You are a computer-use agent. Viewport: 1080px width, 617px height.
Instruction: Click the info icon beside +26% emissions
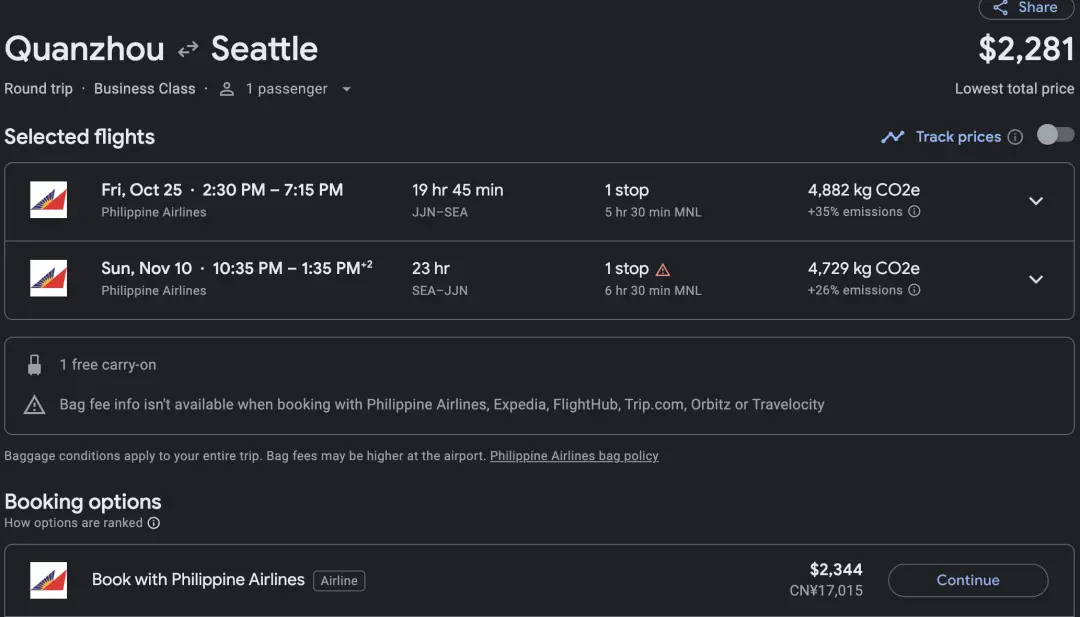(914, 291)
